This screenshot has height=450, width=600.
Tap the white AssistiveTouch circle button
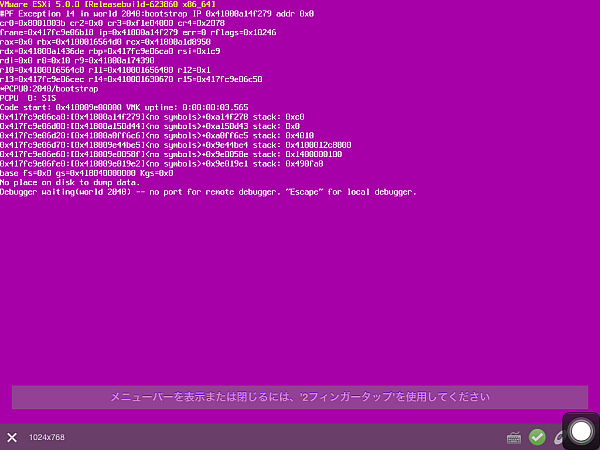click(581, 431)
